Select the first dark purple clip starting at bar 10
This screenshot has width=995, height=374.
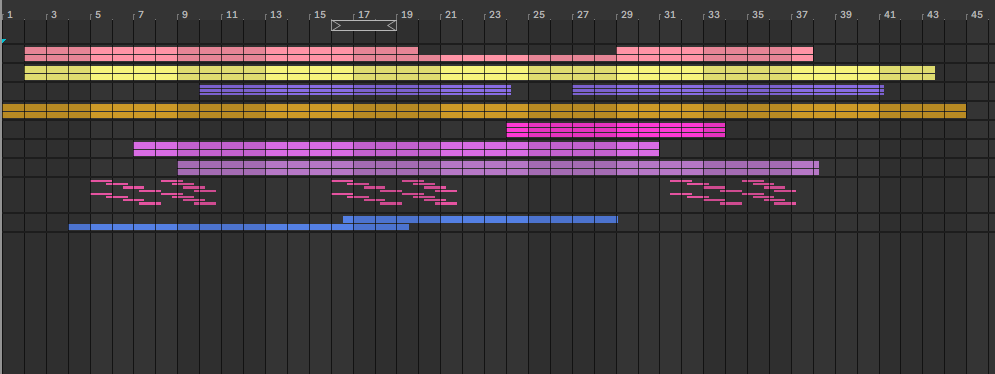(355, 90)
